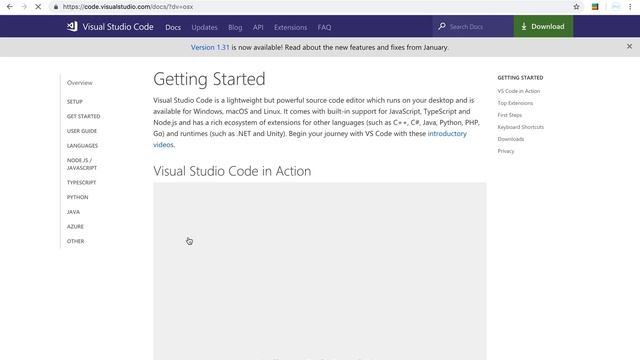
Task: Open the Chrome three-dot menu
Action: [x=630, y=7]
